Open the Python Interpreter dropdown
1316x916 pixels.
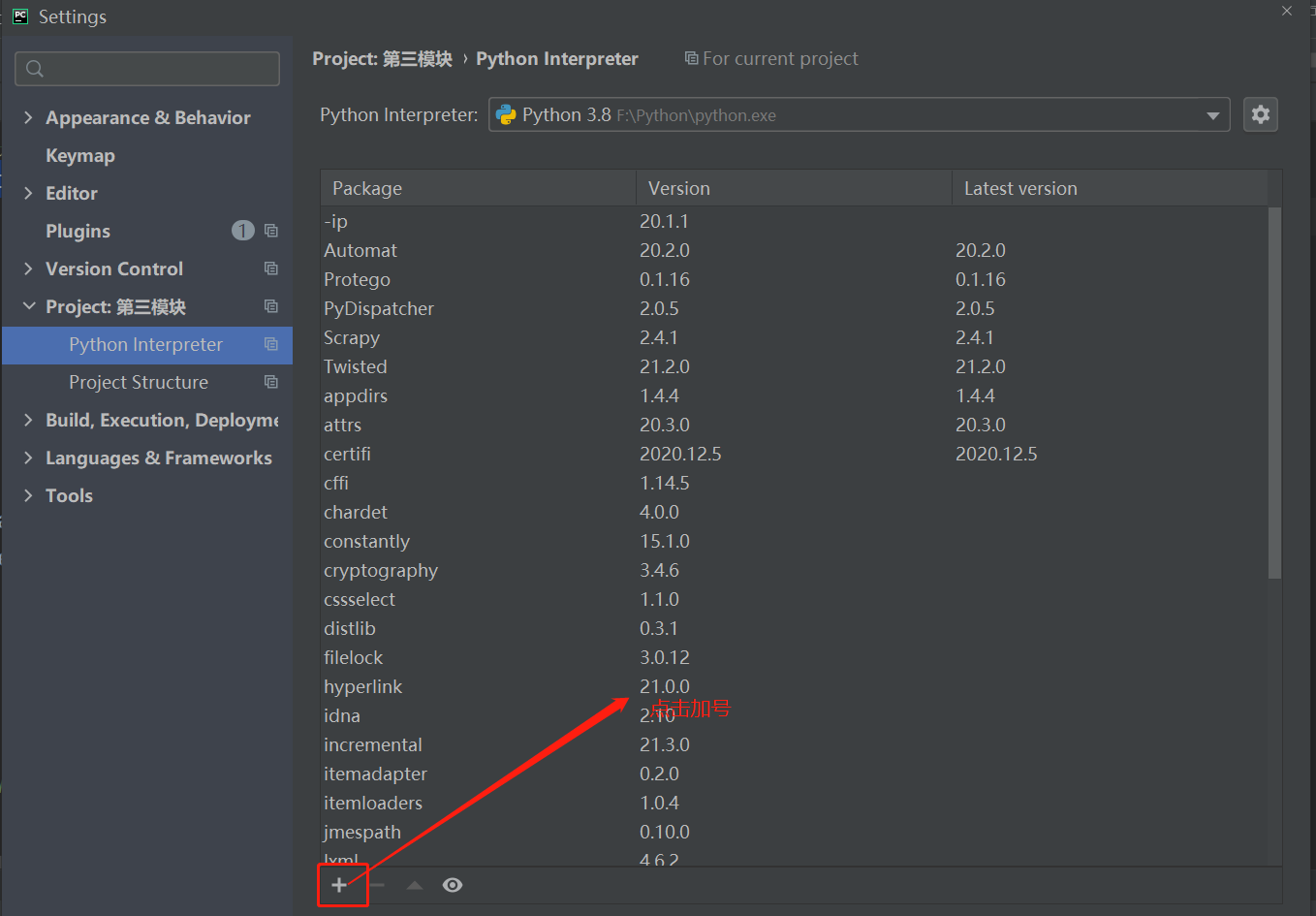pyautogui.click(x=1213, y=115)
